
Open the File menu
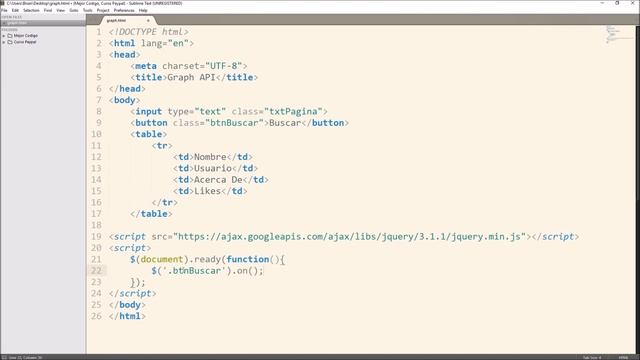[4, 10]
